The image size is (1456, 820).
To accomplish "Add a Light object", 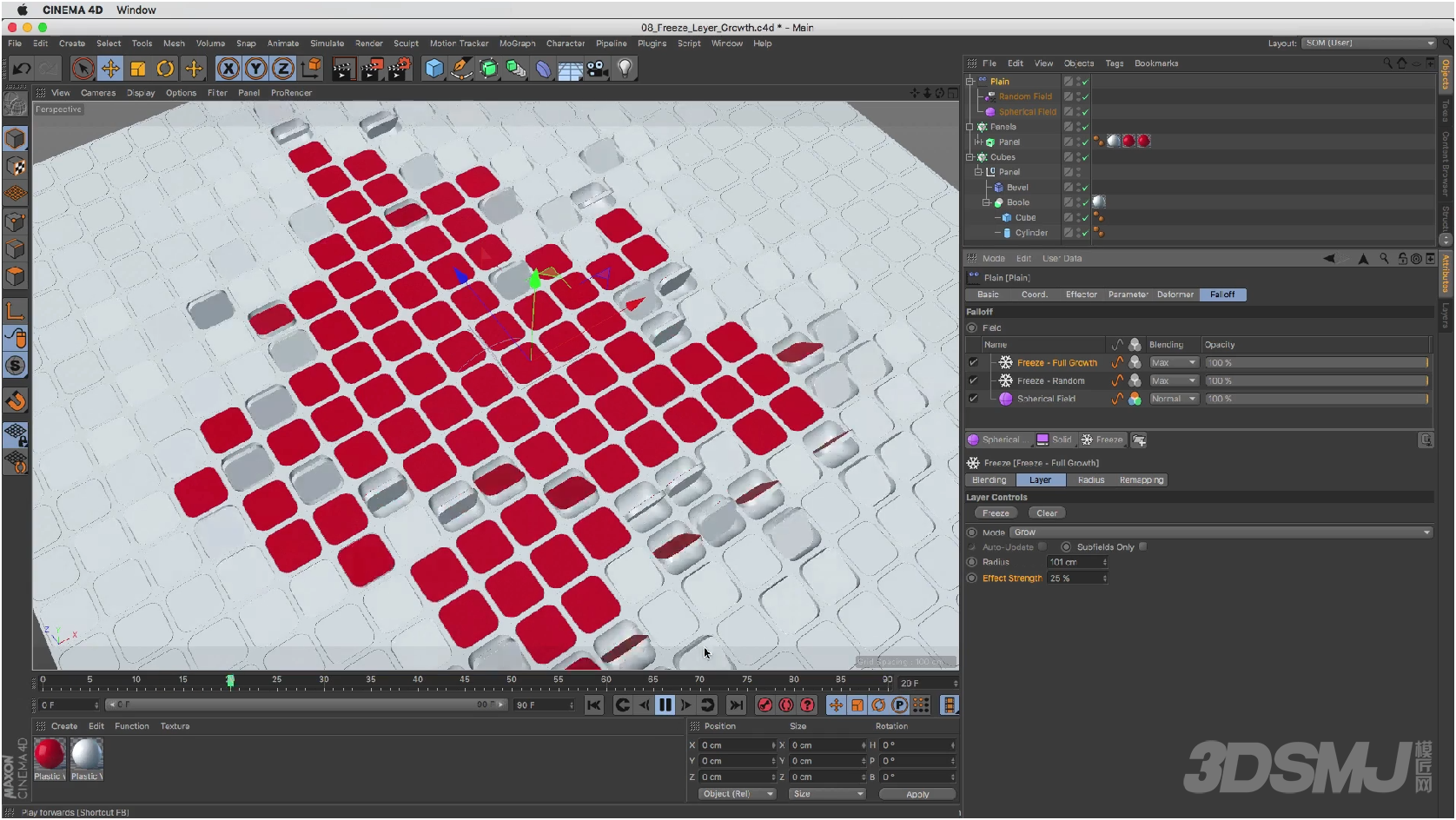I will tap(625, 69).
